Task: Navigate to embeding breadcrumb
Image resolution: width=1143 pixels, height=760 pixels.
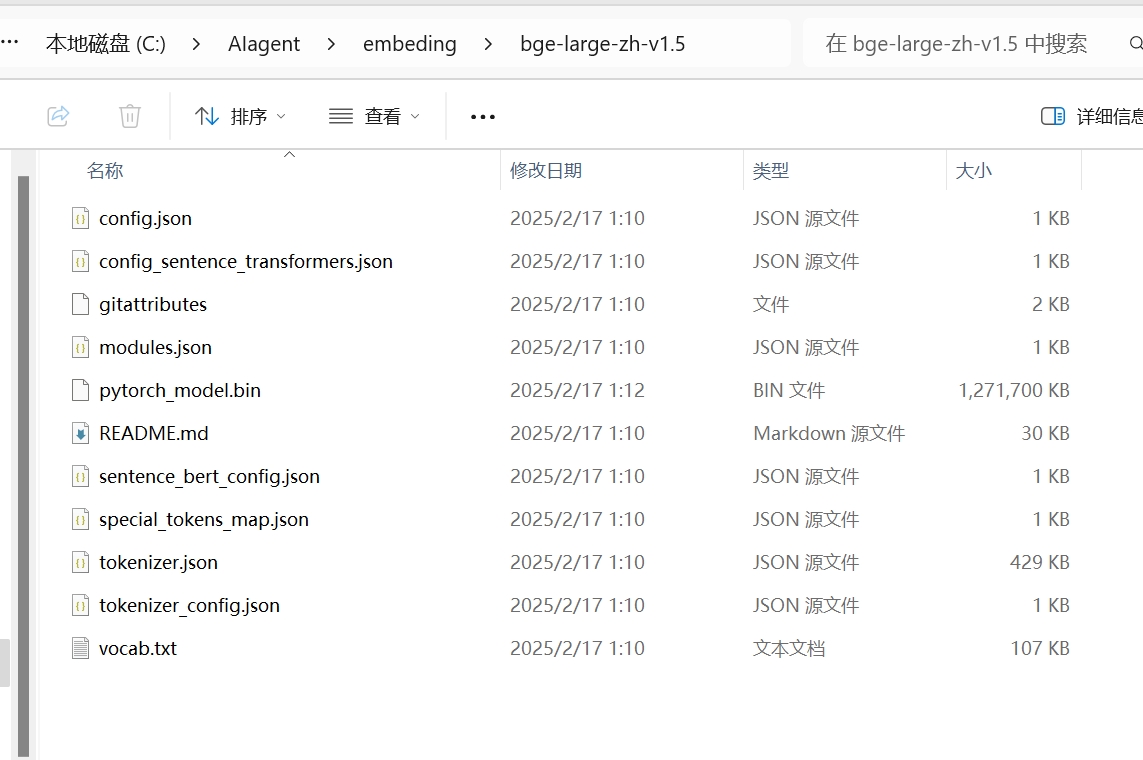Action: 410,44
